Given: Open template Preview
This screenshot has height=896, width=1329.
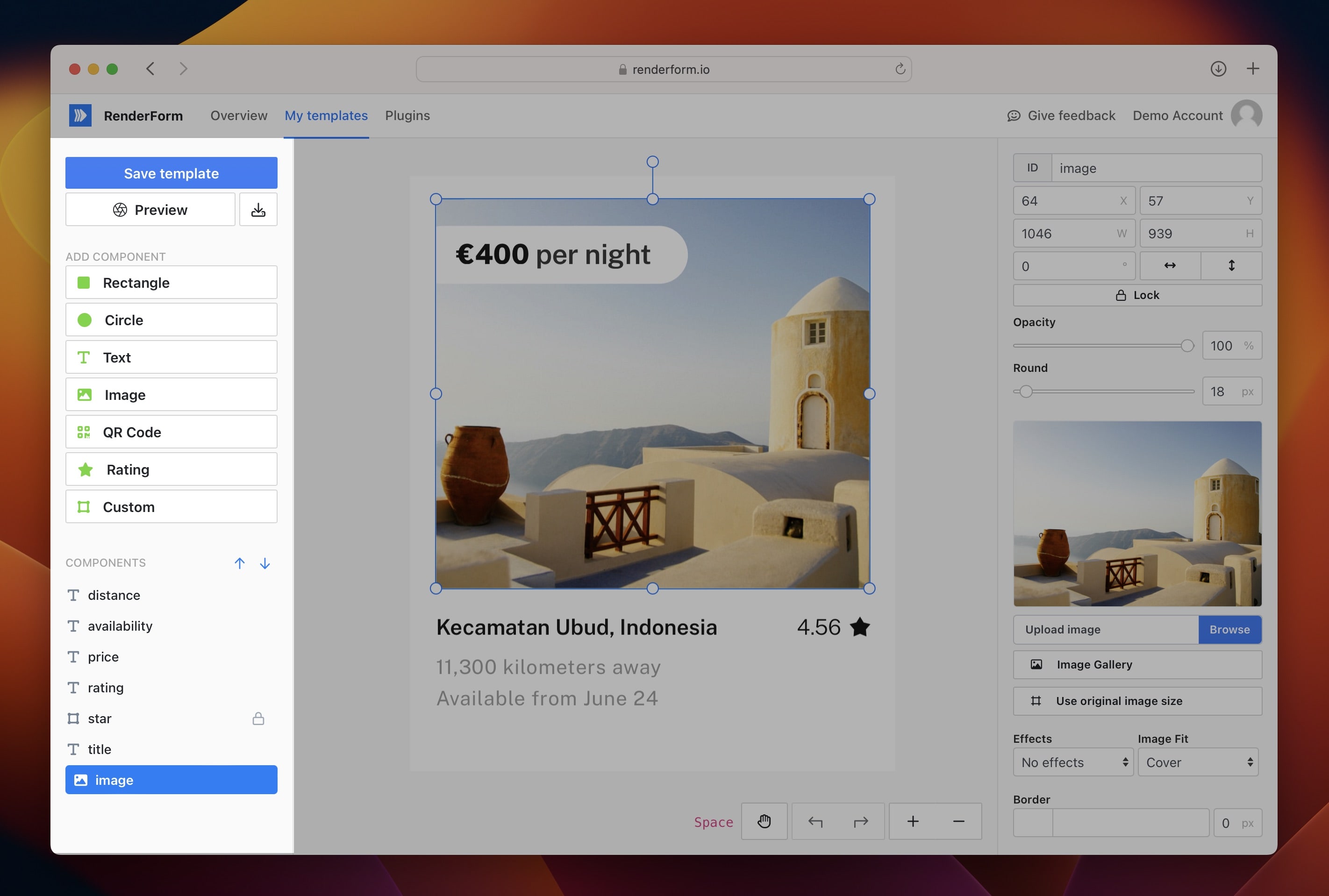Looking at the screenshot, I should 150,210.
